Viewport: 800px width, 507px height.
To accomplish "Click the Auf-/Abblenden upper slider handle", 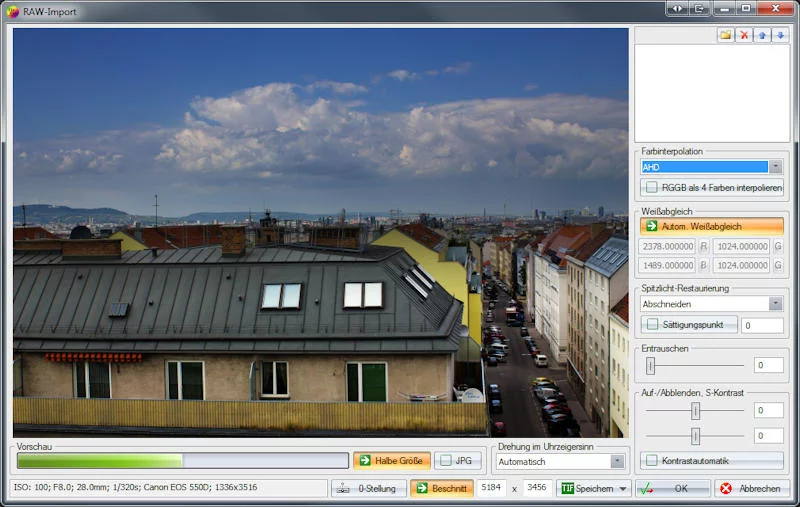I will (x=695, y=411).
